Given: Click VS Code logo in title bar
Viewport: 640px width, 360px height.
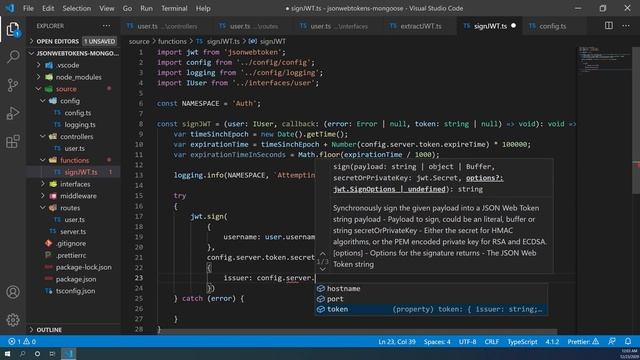Looking at the screenshot, I should coord(10,8).
